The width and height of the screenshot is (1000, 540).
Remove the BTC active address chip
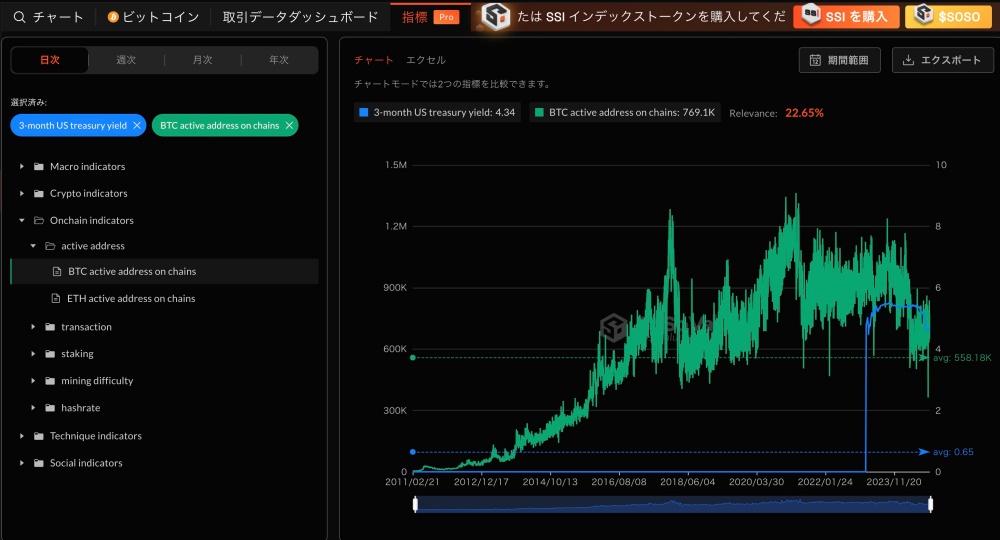[289, 125]
